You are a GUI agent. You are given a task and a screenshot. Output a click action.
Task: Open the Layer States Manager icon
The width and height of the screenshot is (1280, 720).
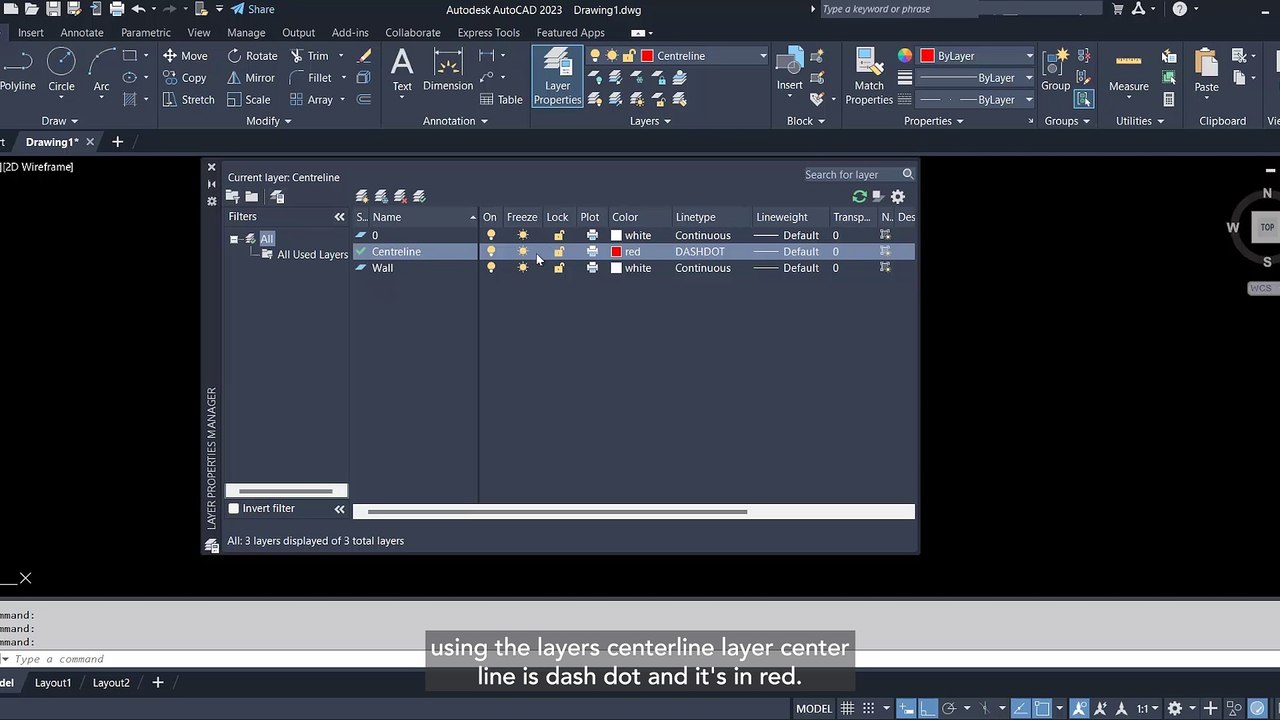[x=278, y=197]
